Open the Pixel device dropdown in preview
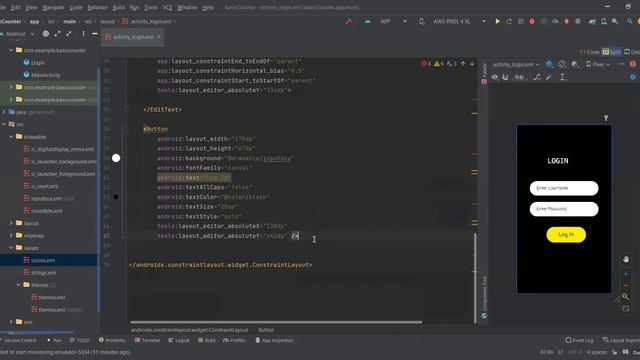Image resolution: width=640 pixels, height=360 pixels. (x=598, y=64)
